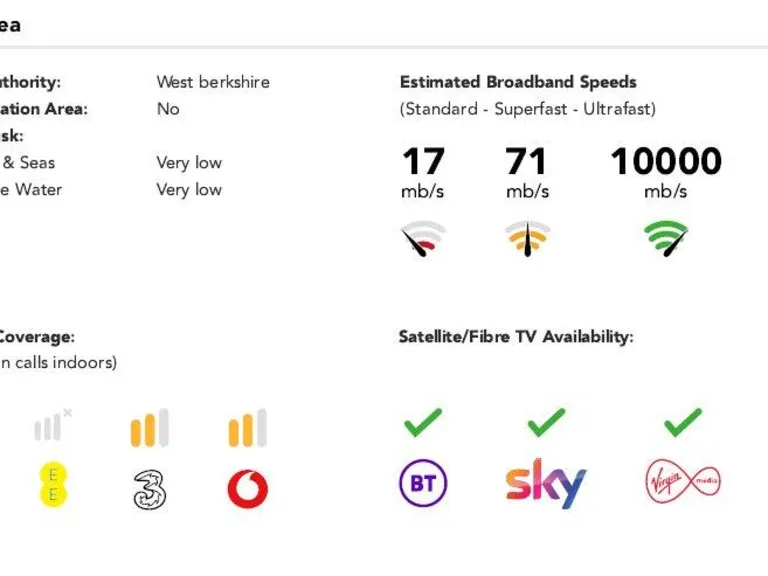Click the Estimated Broadband Speeds heading
Image resolution: width=768 pixels, height=576 pixels.
[518, 82]
